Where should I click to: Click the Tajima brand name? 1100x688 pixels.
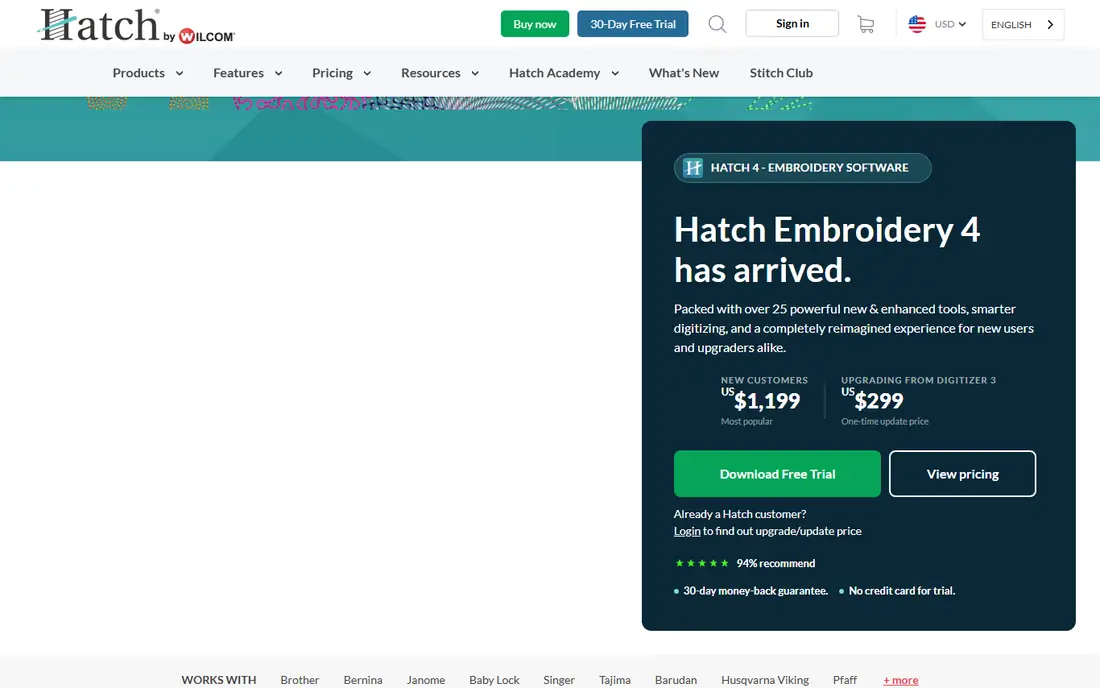pos(615,680)
